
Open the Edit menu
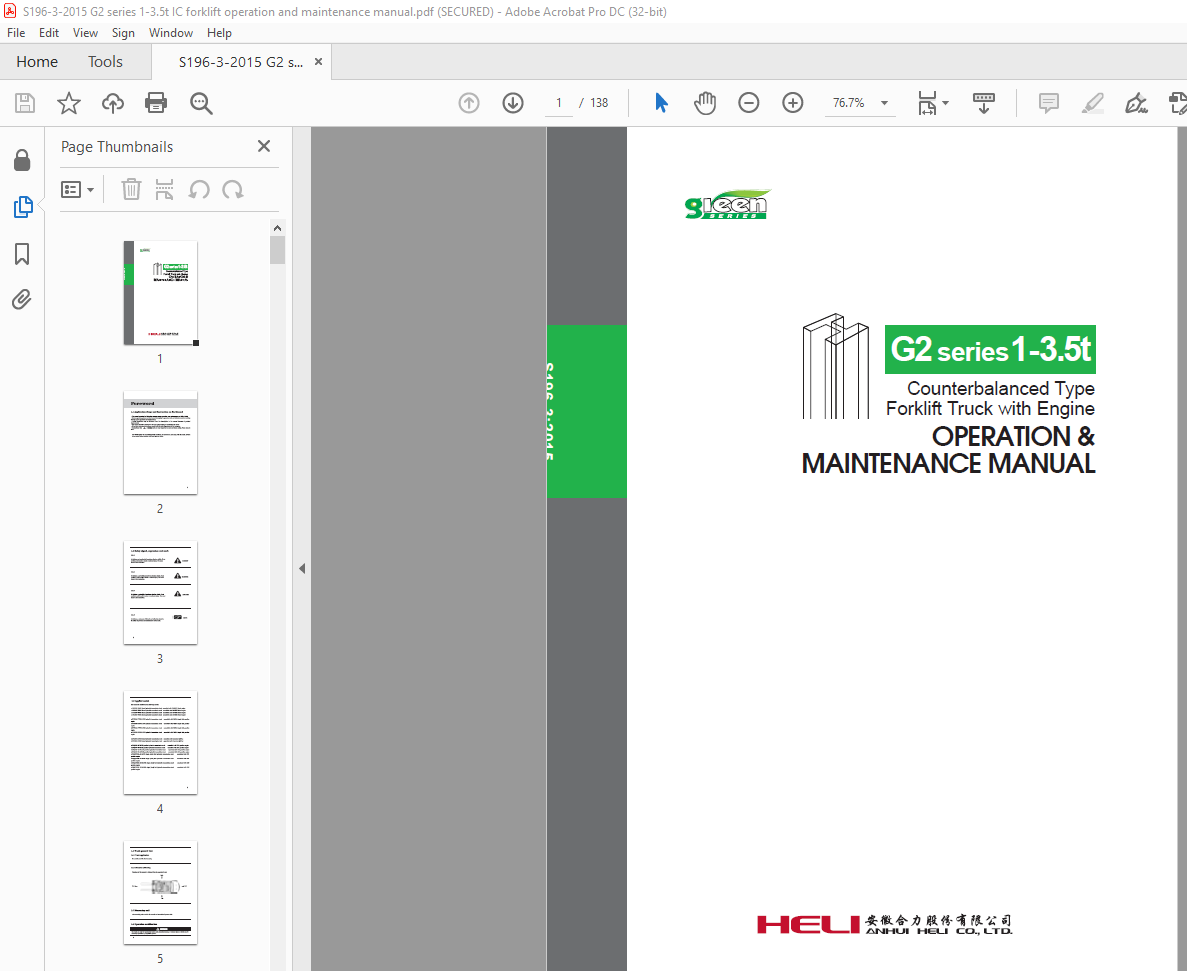(x=49, y=33)
